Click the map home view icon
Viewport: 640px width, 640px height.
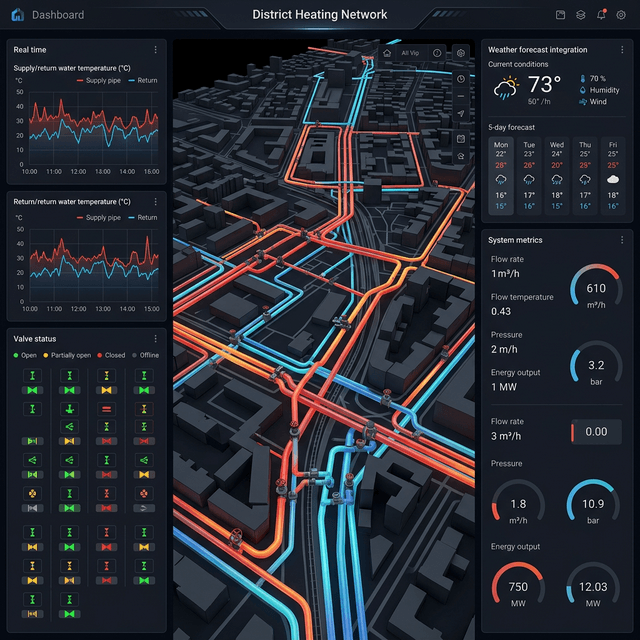(387, 53)
